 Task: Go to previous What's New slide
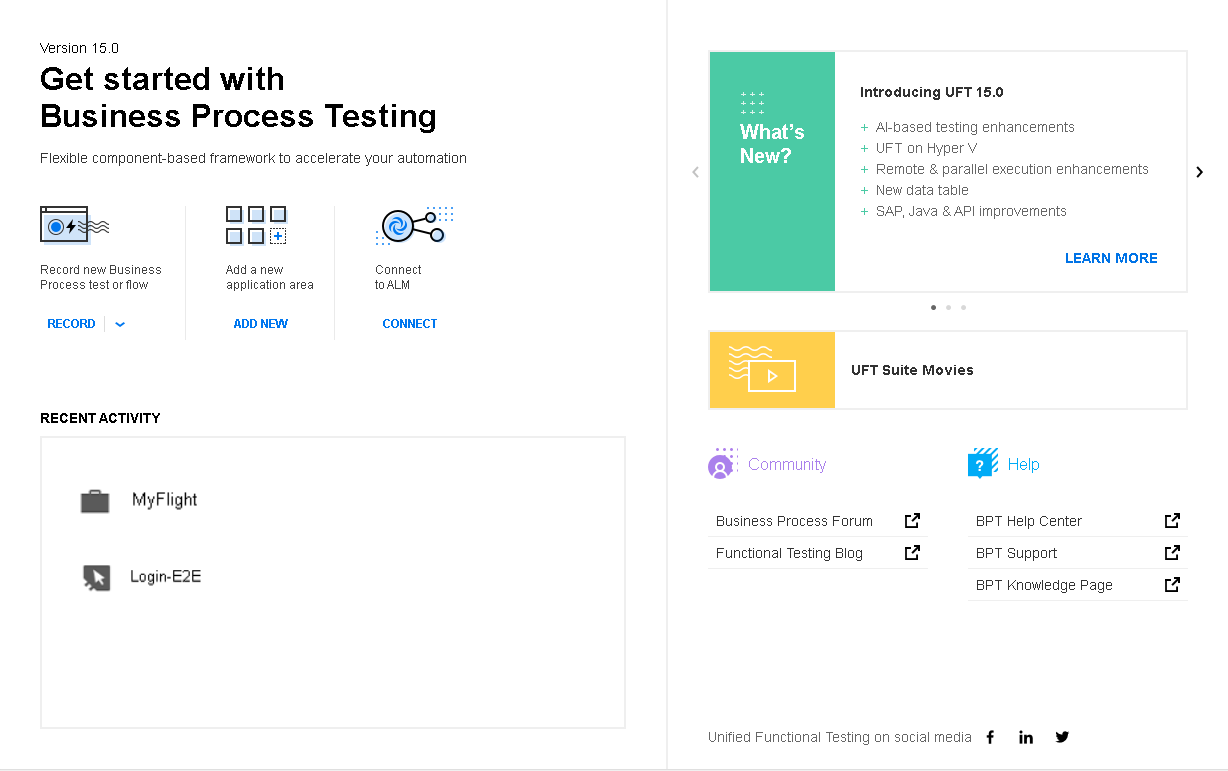[696, 172]
